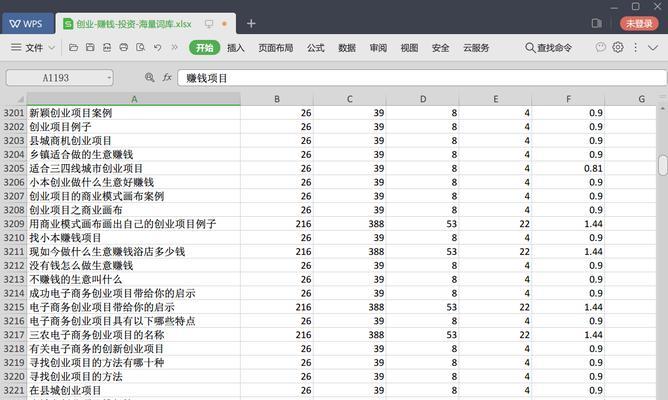Select row header 3209
668x400 pixels.
14,224
